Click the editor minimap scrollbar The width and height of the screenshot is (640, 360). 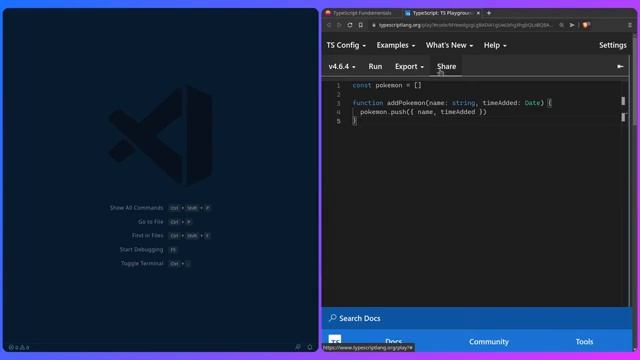point(623,109)
